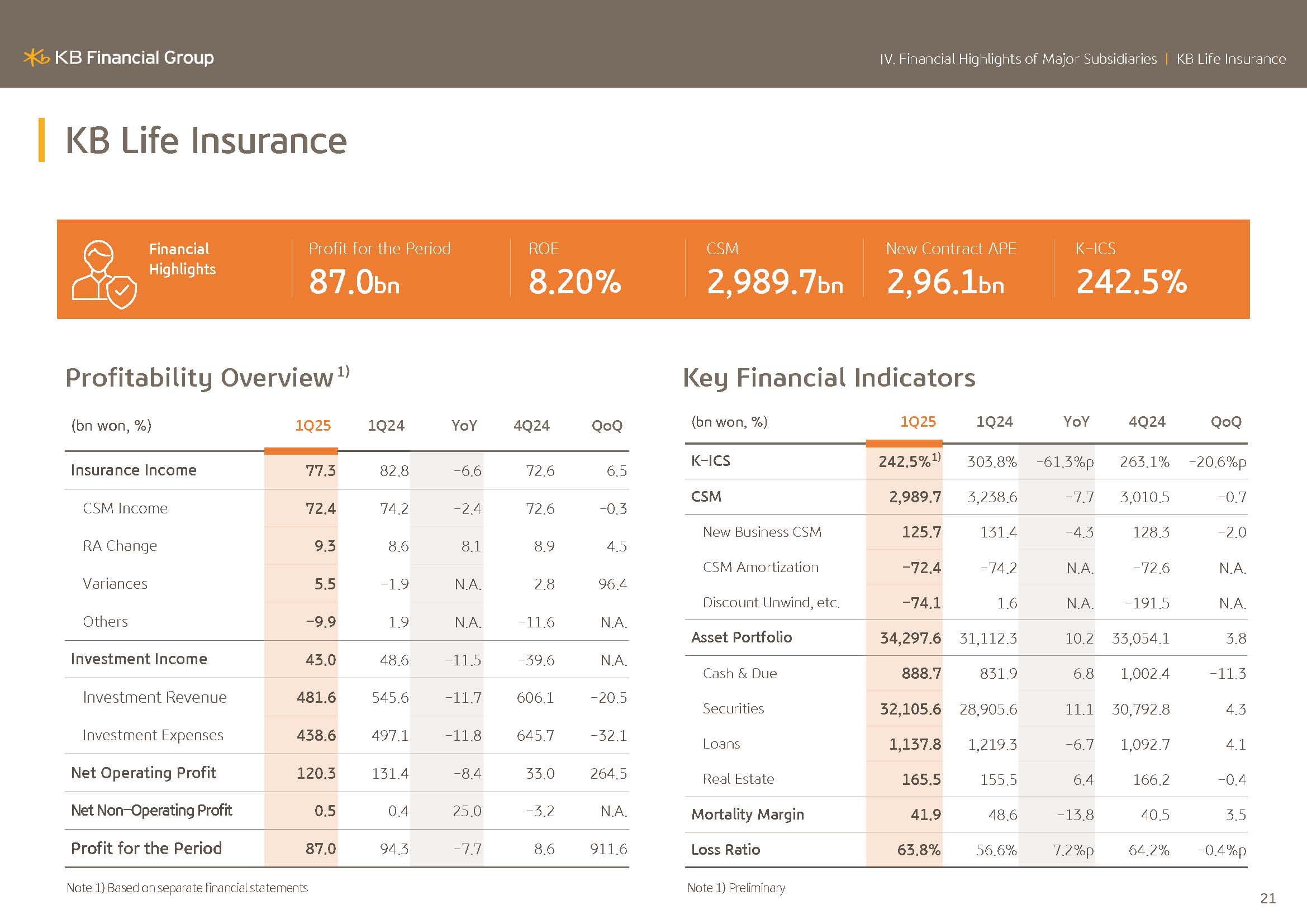Click the Note 1) Preliminary footnote
The image size is (1307, 924).
pos(736,888)
